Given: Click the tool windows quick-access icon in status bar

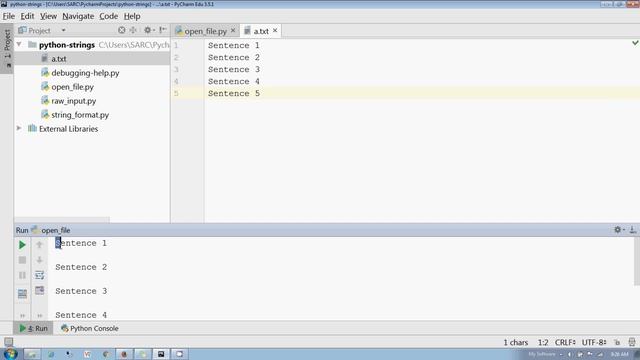Looking at the screenshot, I should coord(9,342).
